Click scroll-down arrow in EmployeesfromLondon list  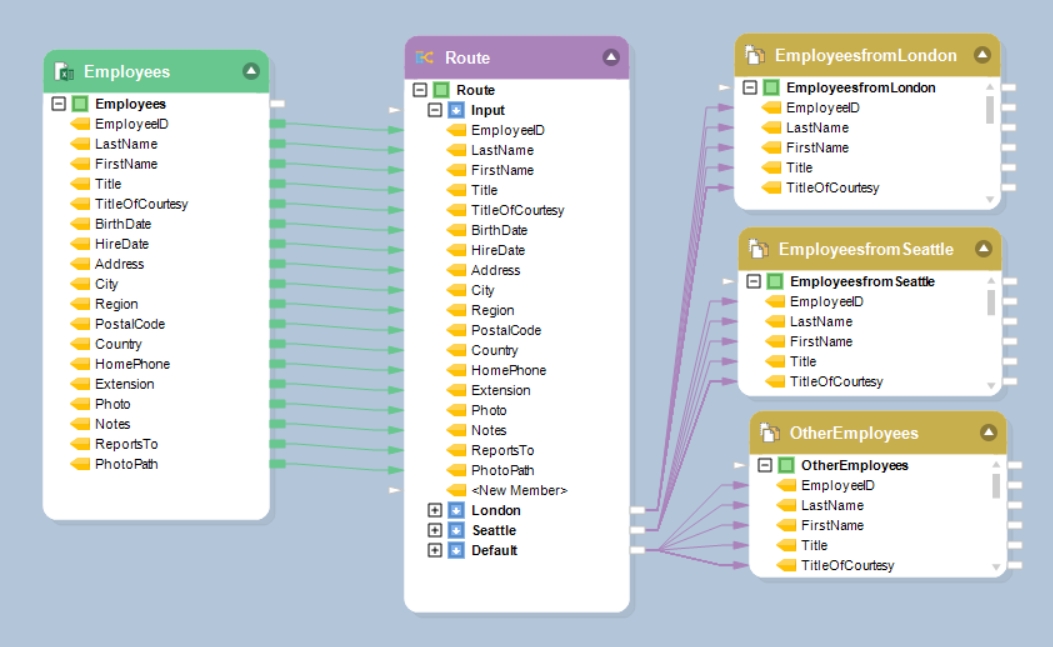[x=989, y=200]
